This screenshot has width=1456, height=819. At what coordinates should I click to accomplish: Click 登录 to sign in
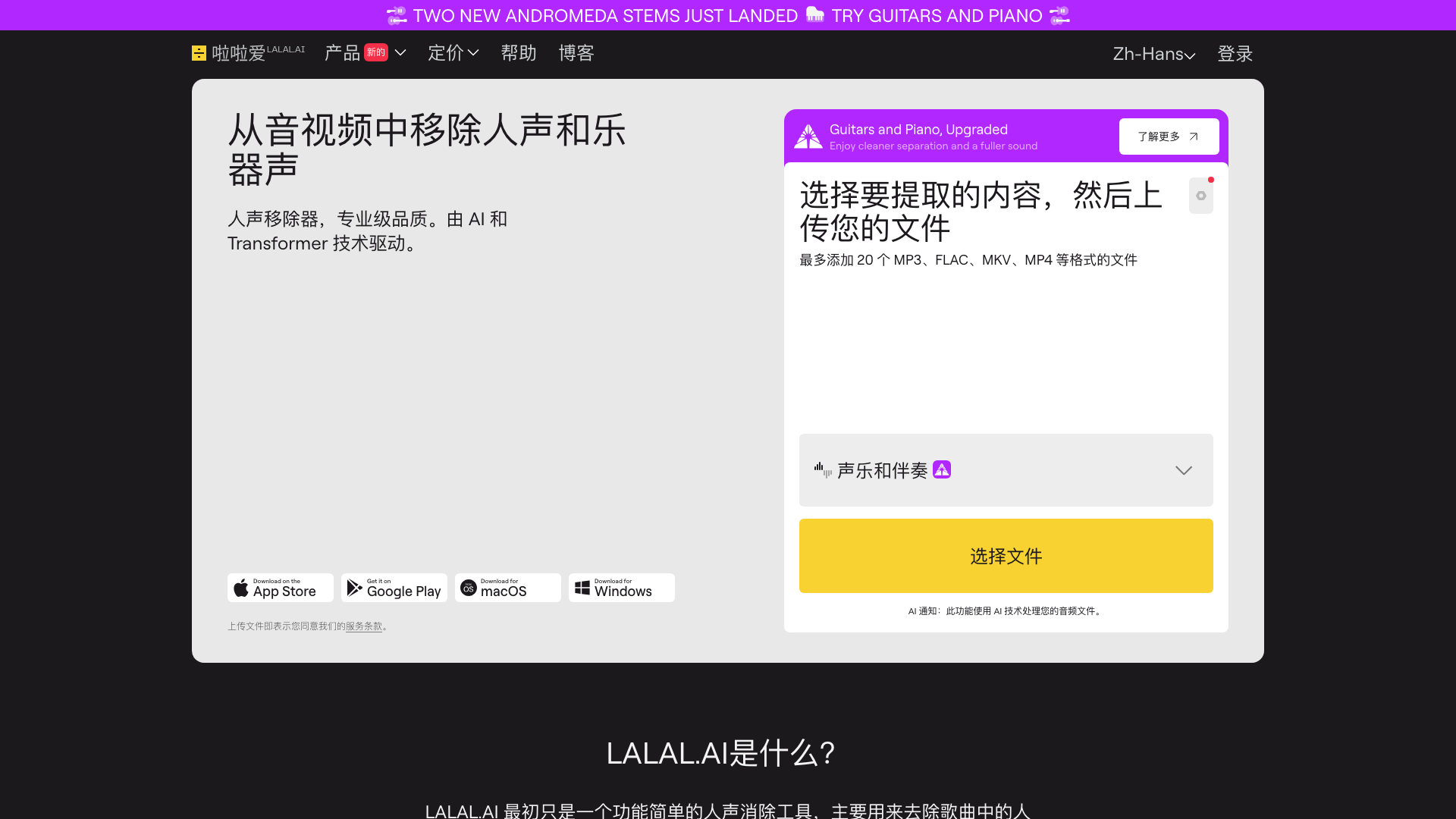point(1235,54)
